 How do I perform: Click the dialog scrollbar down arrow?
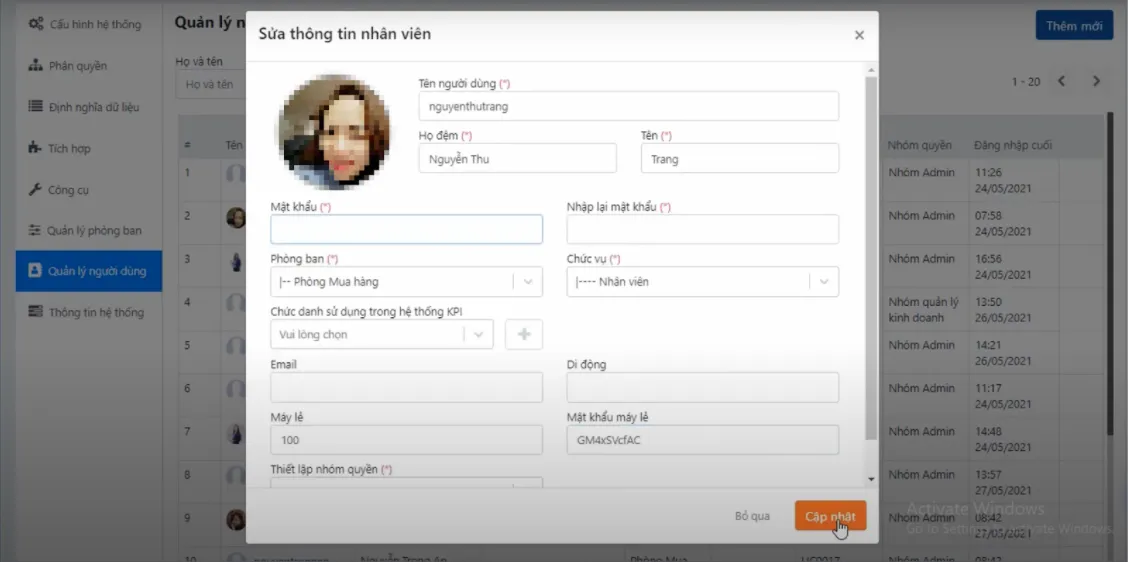coord(870,479)
